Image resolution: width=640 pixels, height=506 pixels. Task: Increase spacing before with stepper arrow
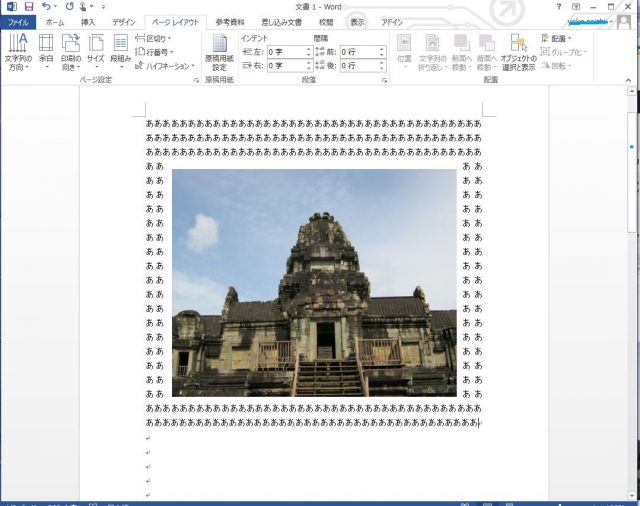382,49
